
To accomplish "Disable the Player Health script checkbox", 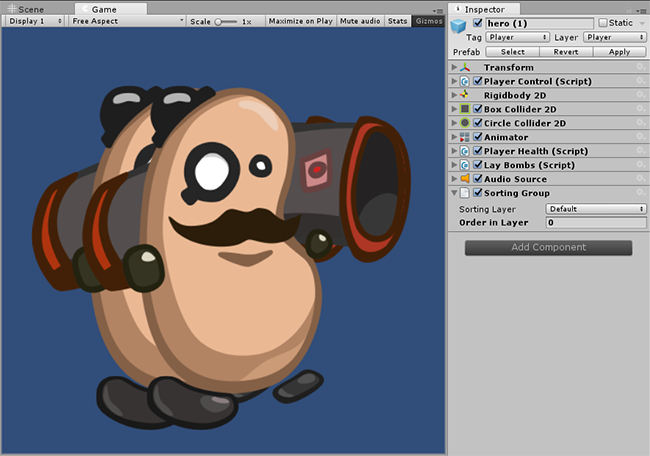I will click(x=478, y=151).
